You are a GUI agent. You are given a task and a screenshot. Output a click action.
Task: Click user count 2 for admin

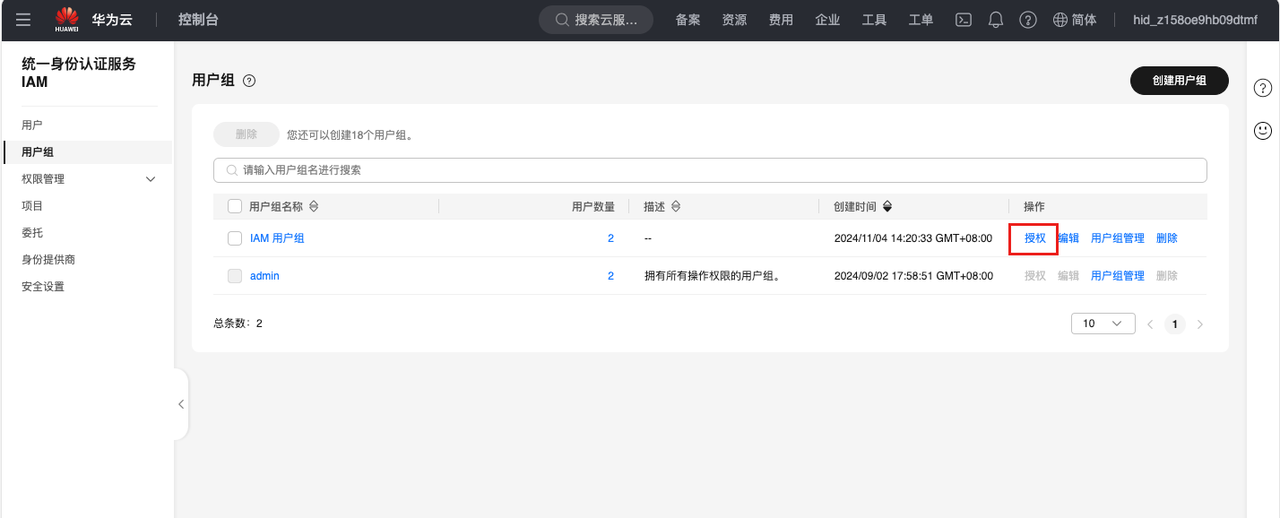(611, 276)
